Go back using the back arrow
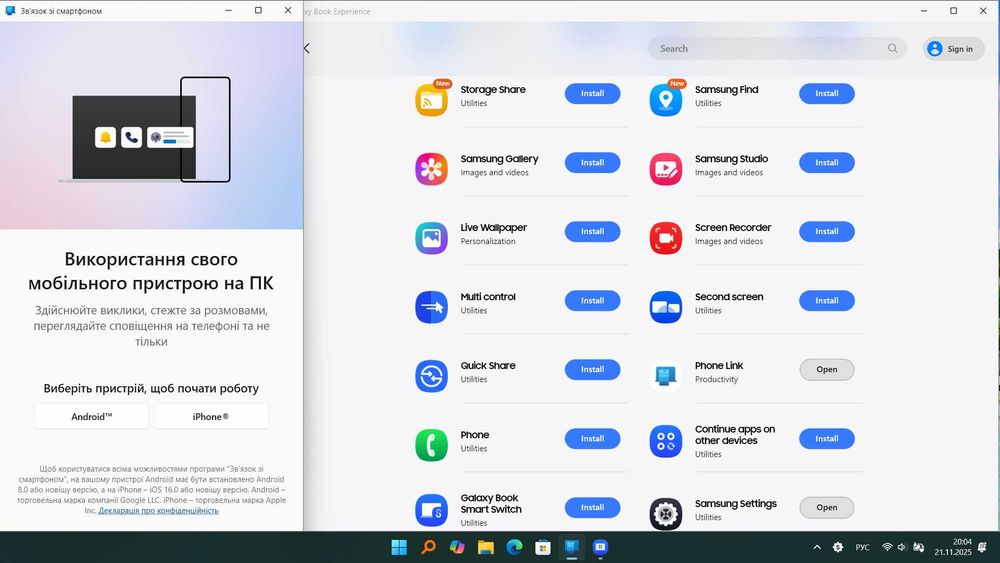 (x=307, y=48)
